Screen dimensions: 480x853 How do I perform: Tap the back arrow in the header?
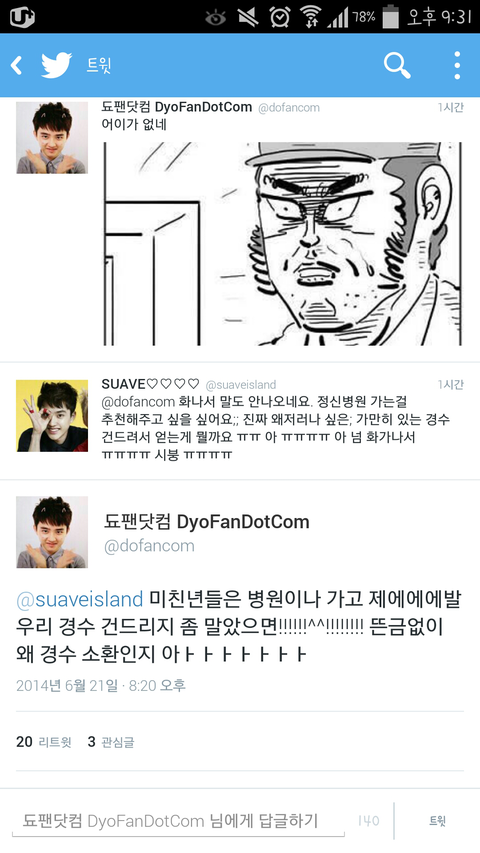click(x=16, y=66)
